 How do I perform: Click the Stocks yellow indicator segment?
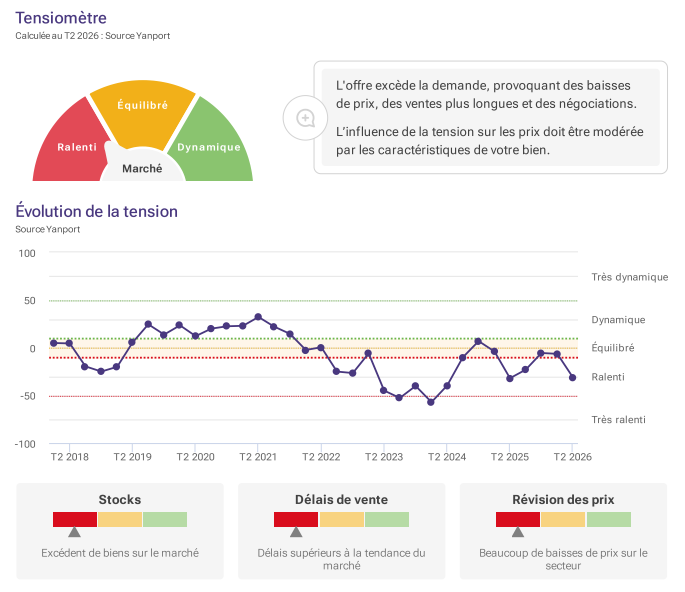click(x=120, y=519)
